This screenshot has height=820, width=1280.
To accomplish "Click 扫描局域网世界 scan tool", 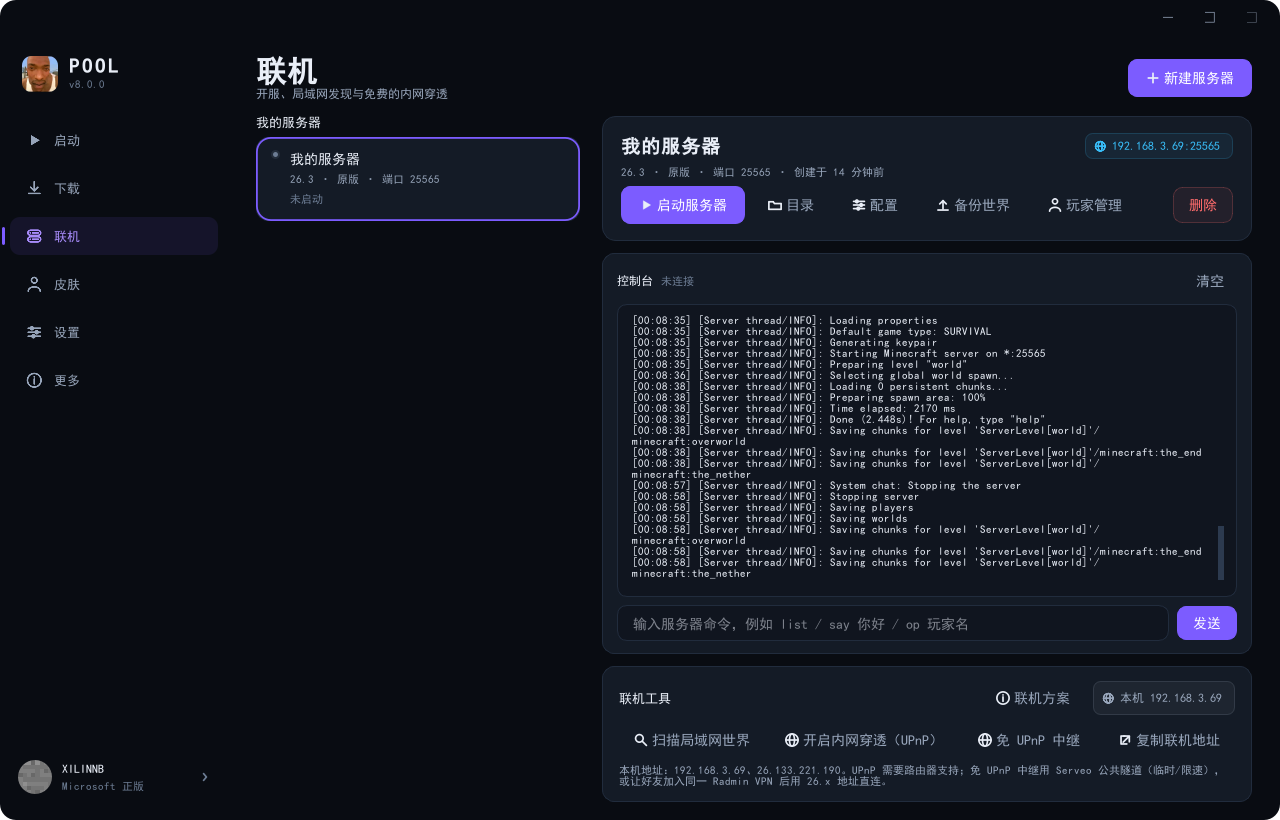I will pyautogui.click(x=692, y=740).
